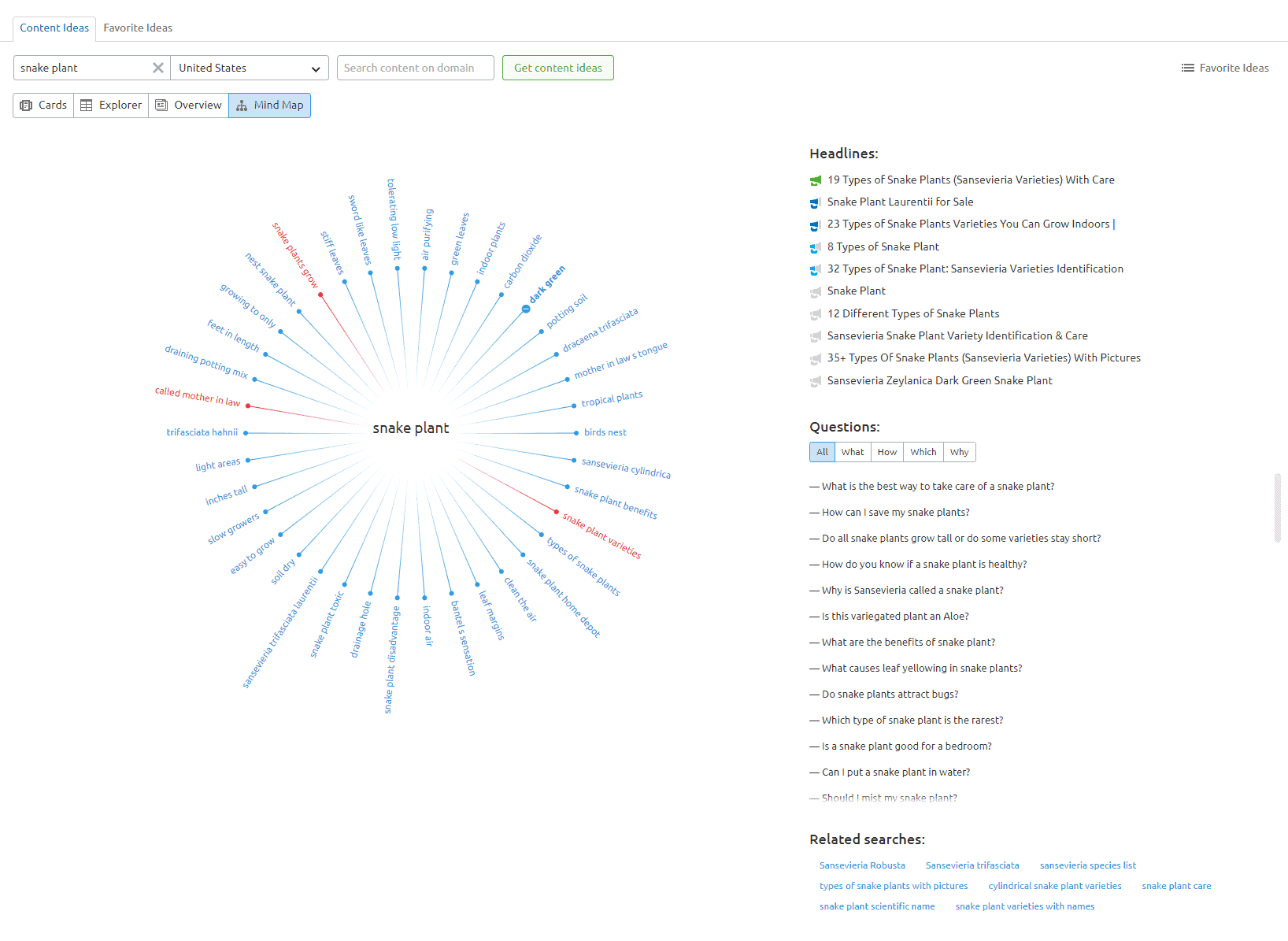This screenshot has width=1288, height=941.
Task: Click megaphone icon beside 23 Types headline
Action: [x=816, y=225]
